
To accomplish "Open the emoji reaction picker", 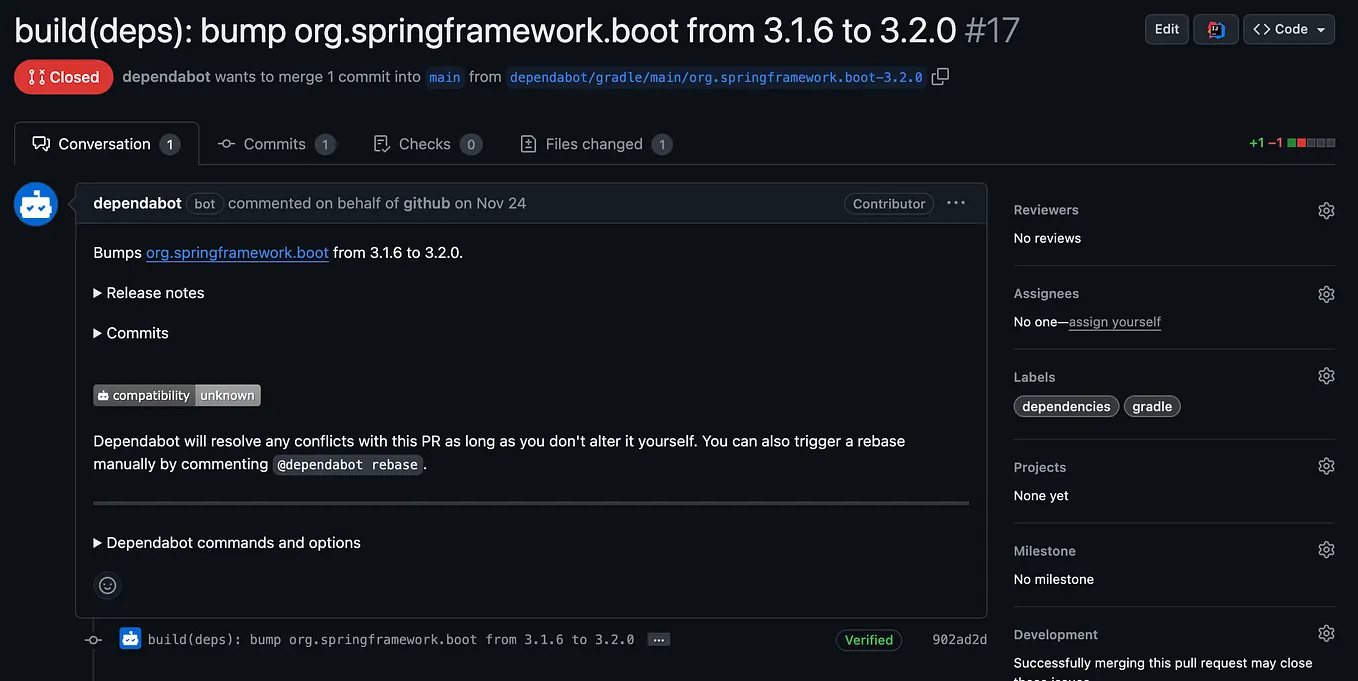I will click(x=107, y=585).
